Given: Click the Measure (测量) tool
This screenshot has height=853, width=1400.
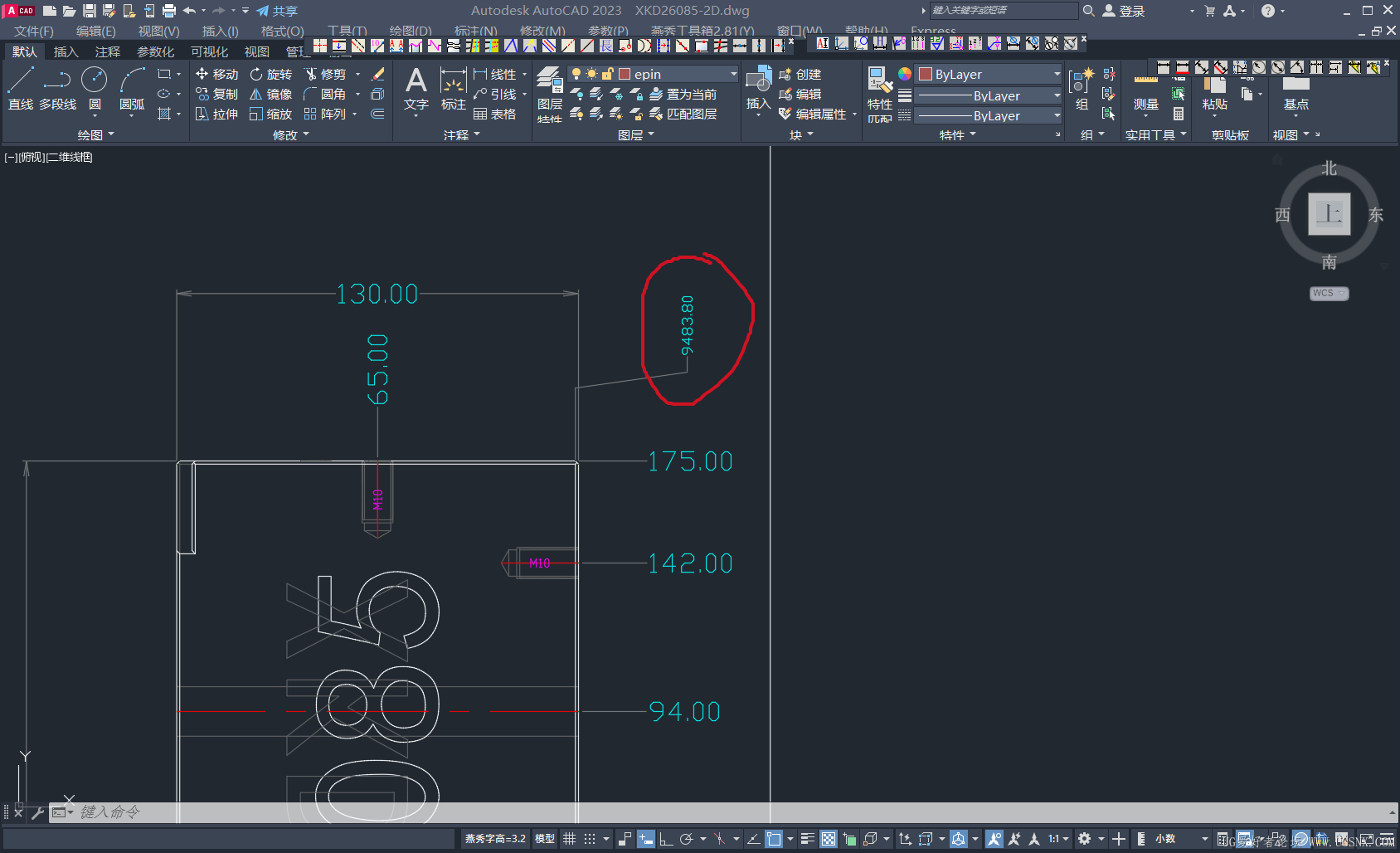Looking at the screenshot, I should 1145,94.
